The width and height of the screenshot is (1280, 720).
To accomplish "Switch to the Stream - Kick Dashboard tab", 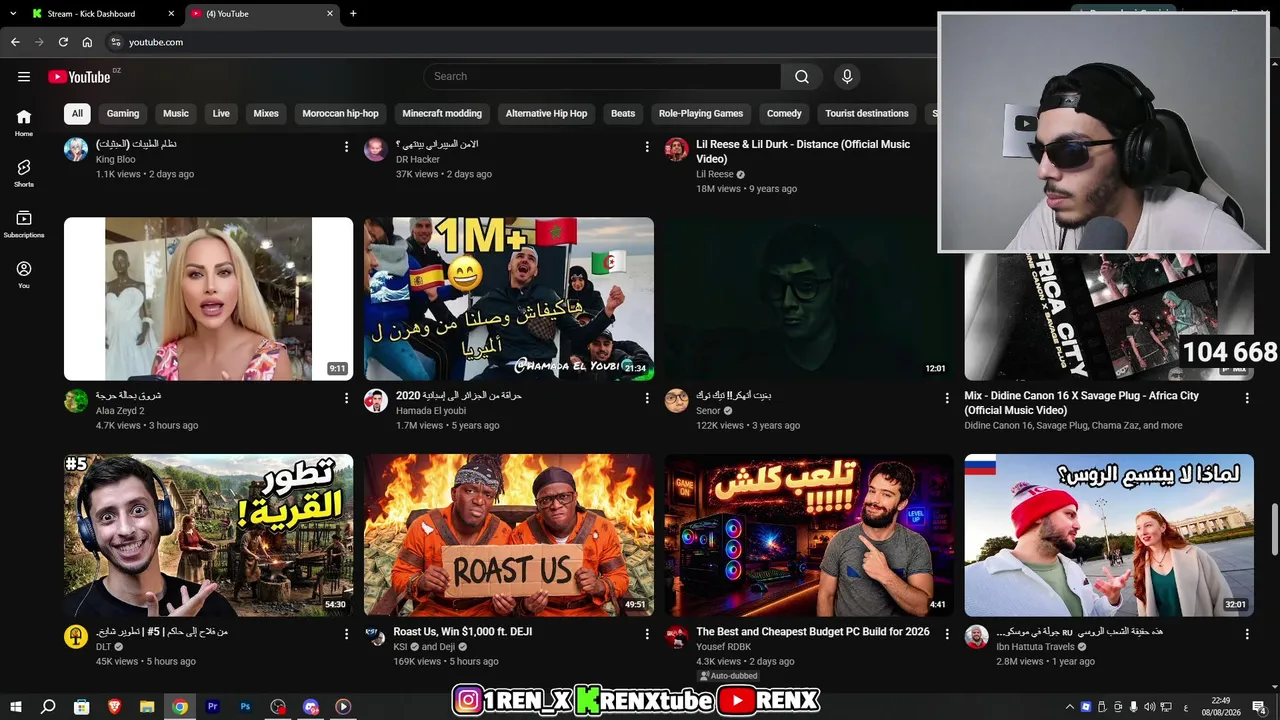I will pyautogui.click(x=103, y=14).
